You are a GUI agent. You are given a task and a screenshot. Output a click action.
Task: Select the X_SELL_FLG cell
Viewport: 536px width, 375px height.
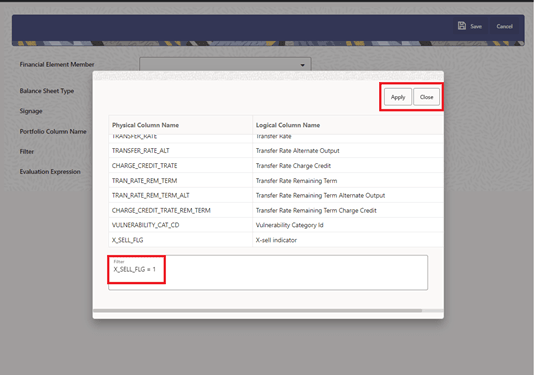180,240
